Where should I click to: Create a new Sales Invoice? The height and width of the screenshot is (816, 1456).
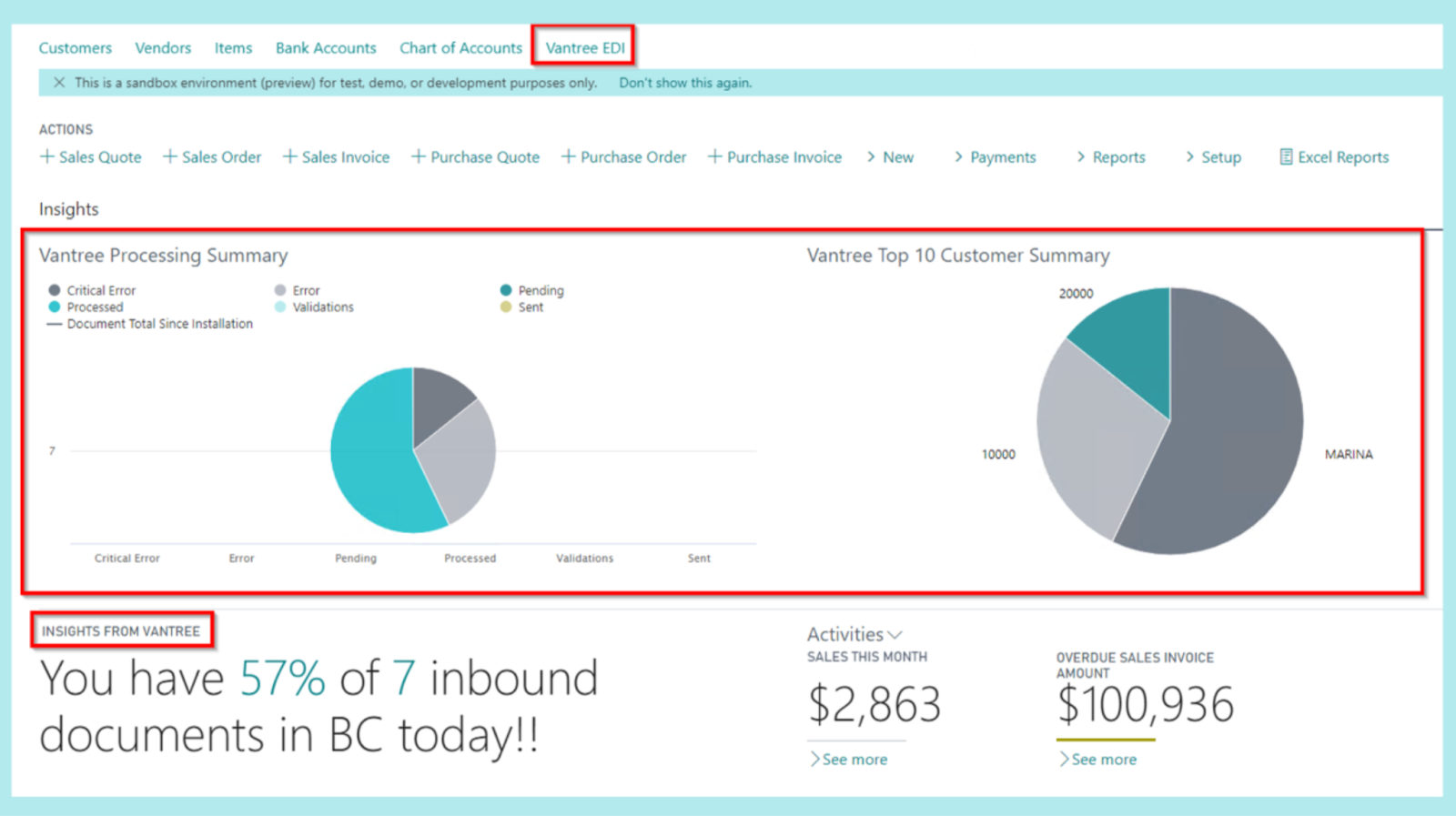tap(336, 157)
